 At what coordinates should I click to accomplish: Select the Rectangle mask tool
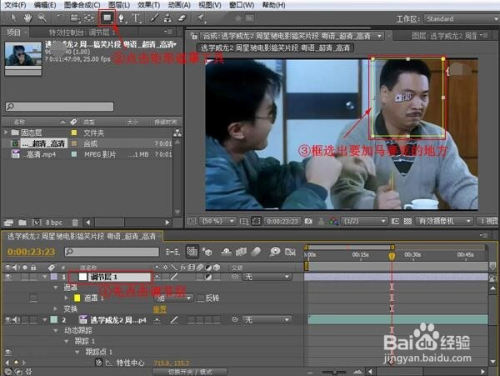tap(107, 18)
